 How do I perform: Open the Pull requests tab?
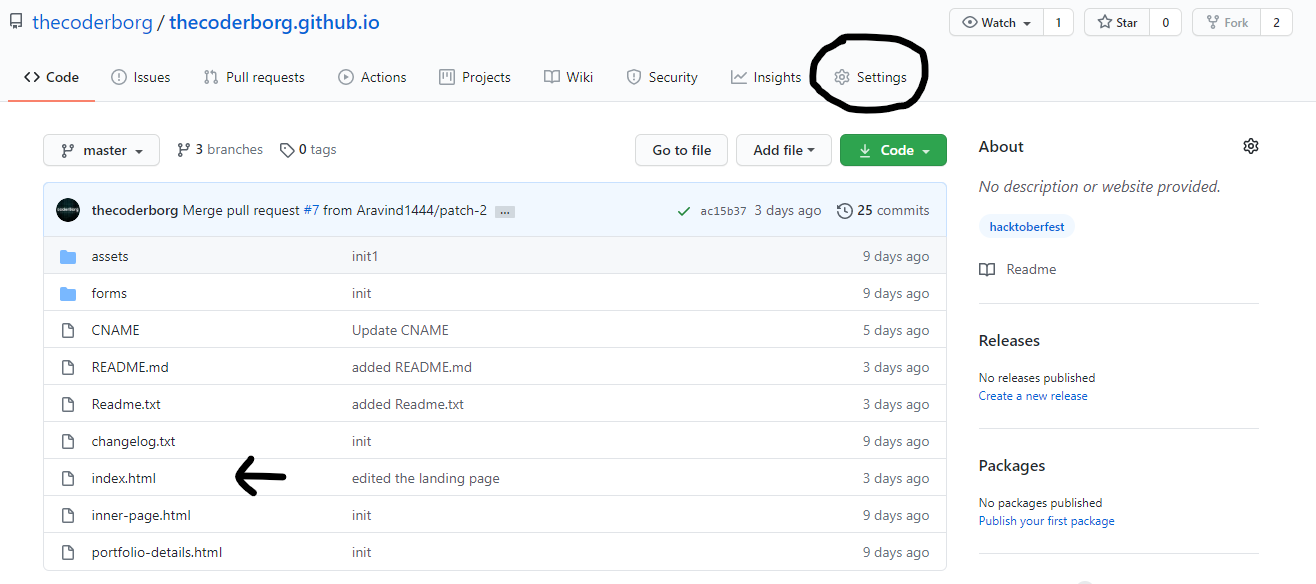tap(254, 77)
